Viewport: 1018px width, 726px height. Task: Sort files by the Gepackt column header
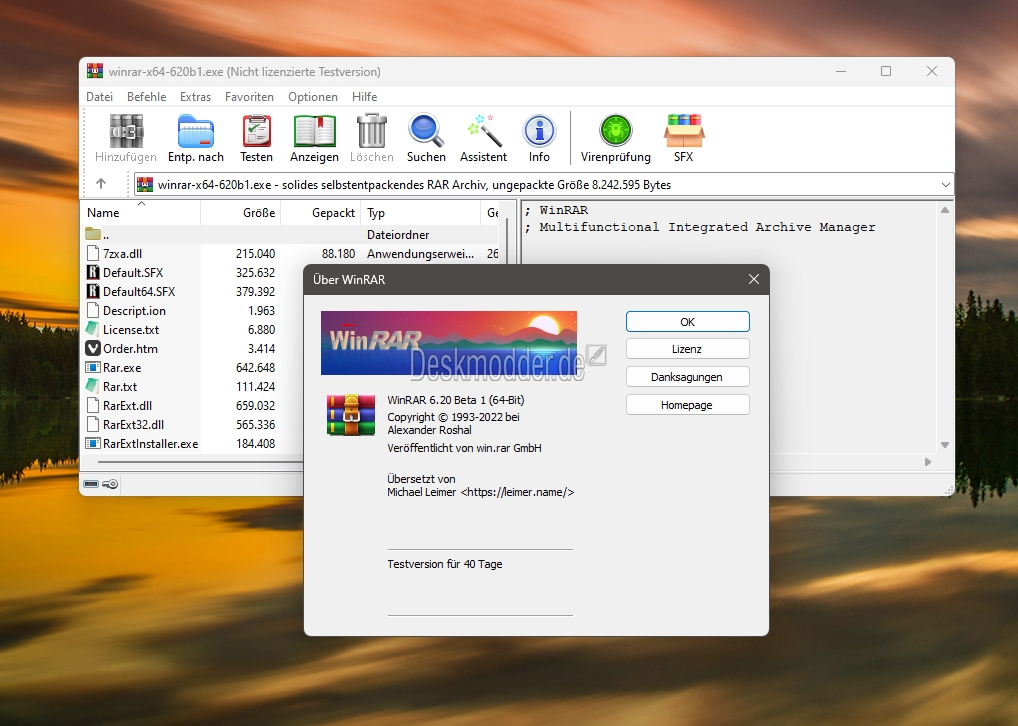320,212
